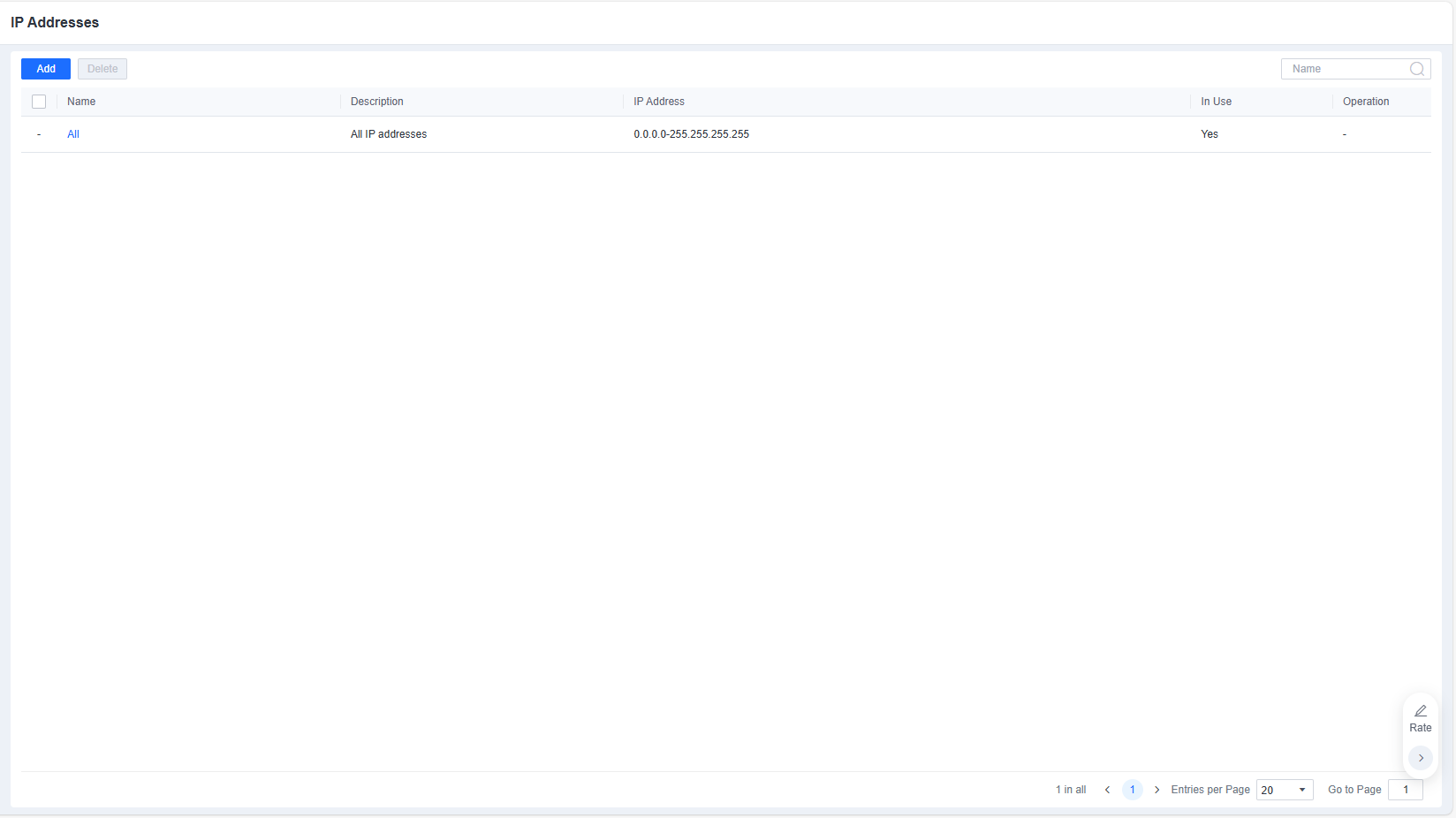
Task: Click the 0.0.0.0-255.255.255.255 address cell
Action: (x=691, y=134)
